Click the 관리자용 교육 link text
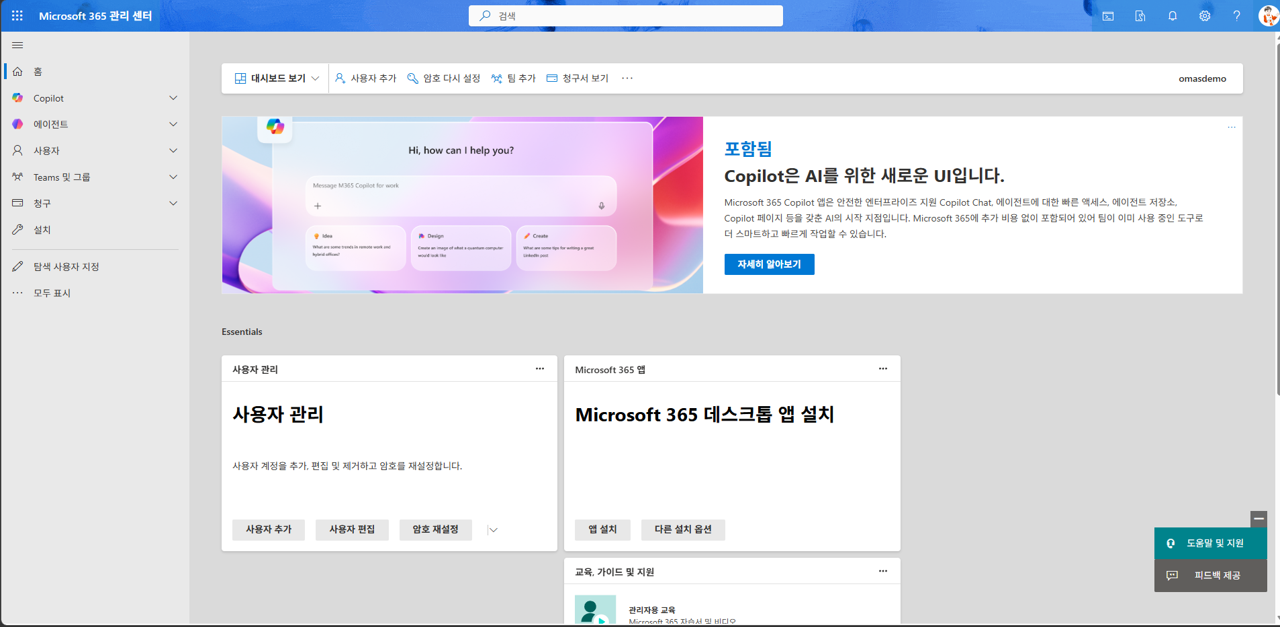 (x=652, y=610)
